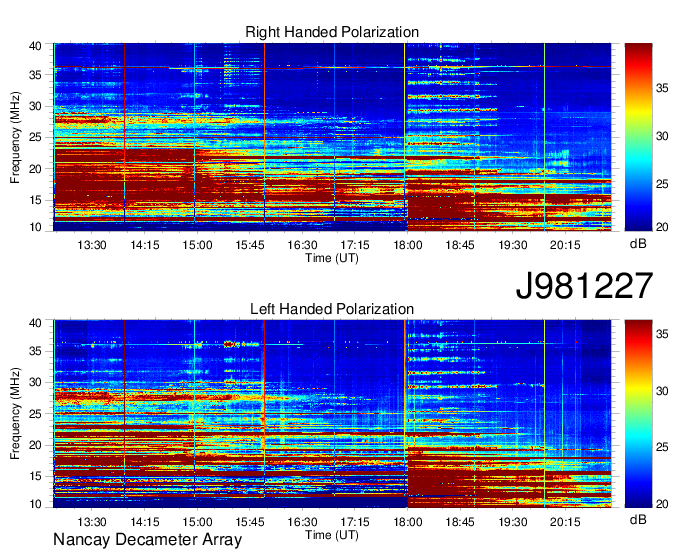Click the 40 MHz tick label on the bottom plot
Image resolution: width=680 pixels, height=552 pixels.
(x=35, y=323)
